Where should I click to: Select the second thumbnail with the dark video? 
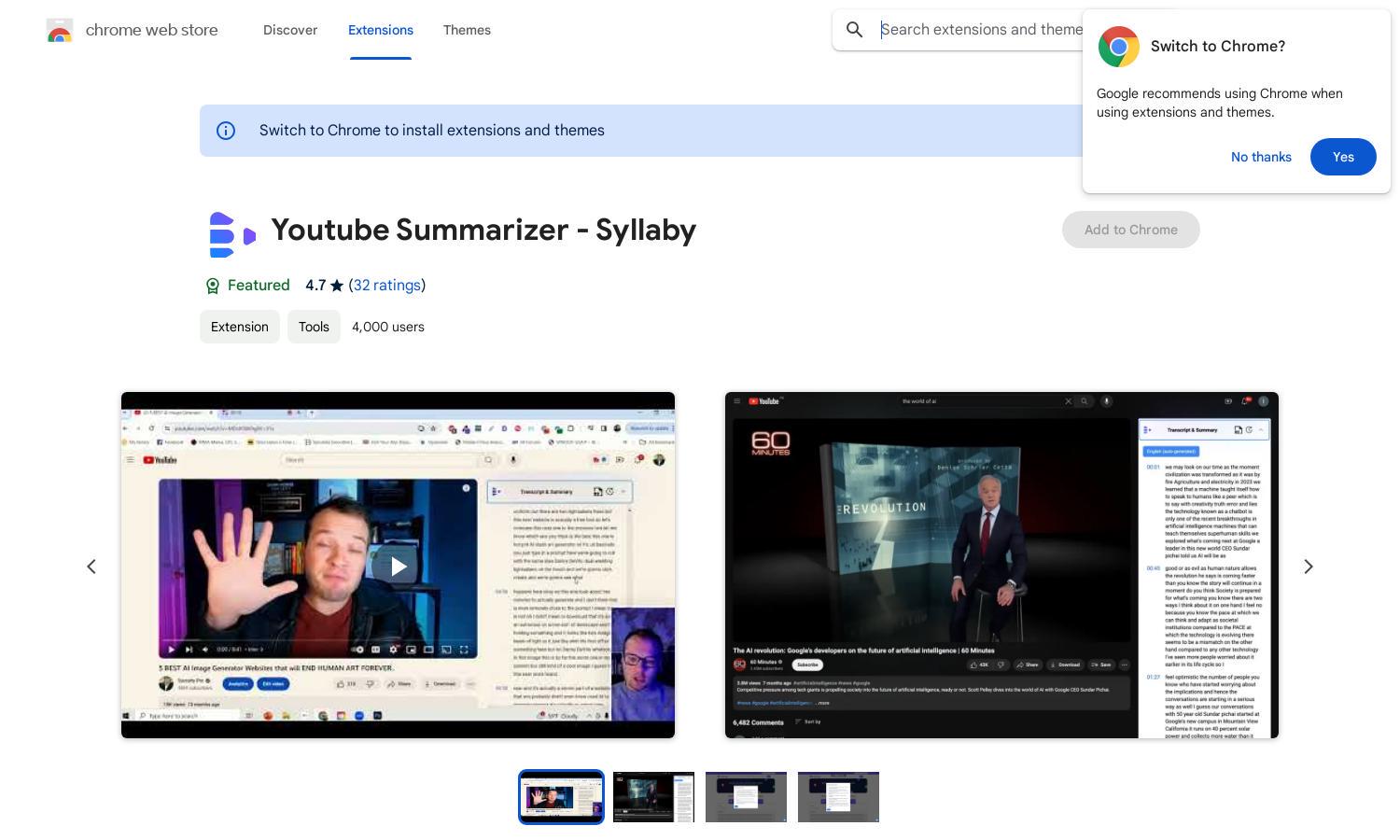pyautogui.click(x=653, y=797)
